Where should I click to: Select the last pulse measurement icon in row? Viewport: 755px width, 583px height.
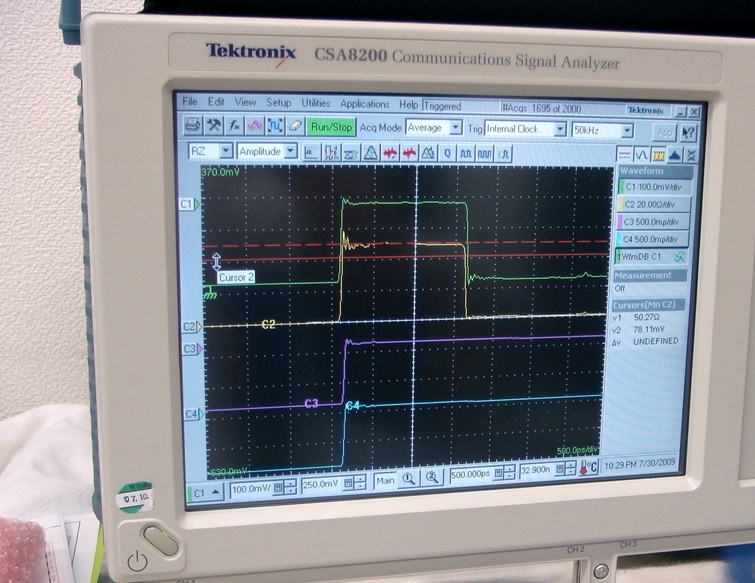click(x=503, y=155)
